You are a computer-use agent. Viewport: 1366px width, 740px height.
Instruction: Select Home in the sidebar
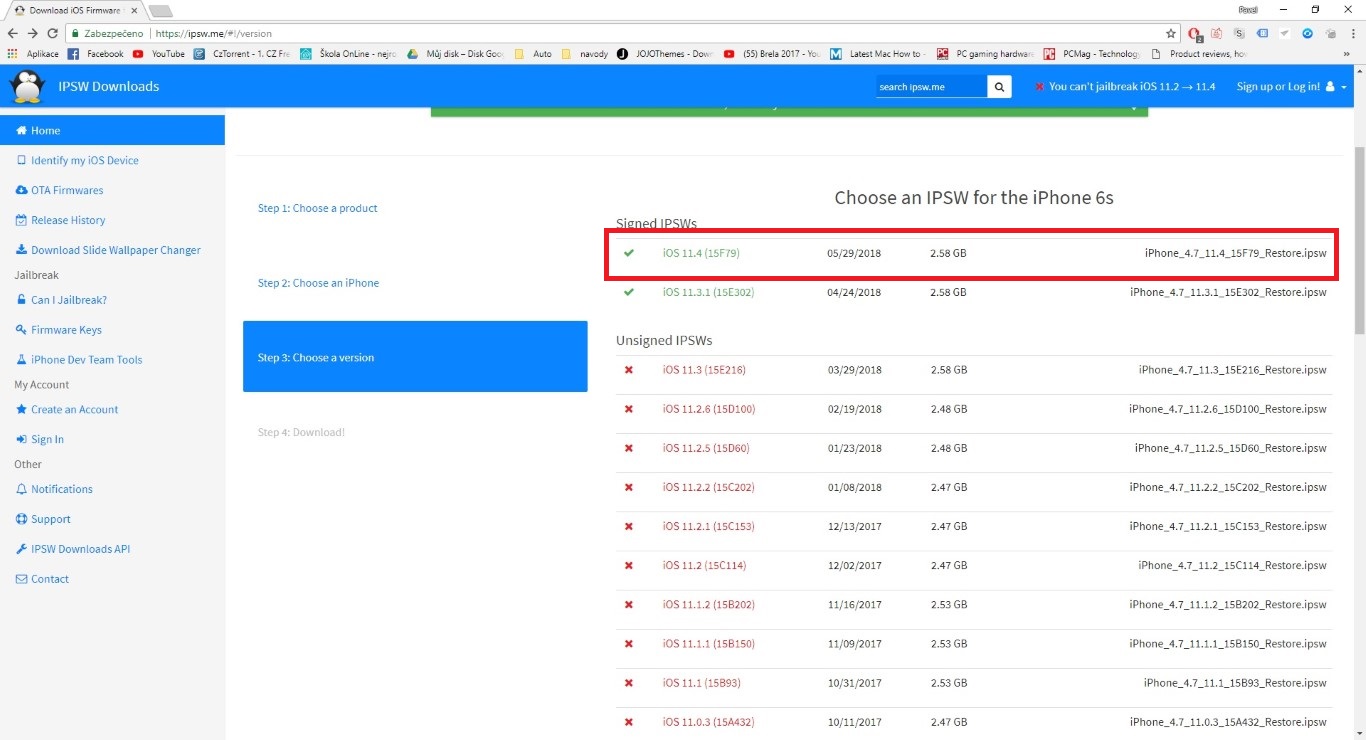(x=112, y=130)
